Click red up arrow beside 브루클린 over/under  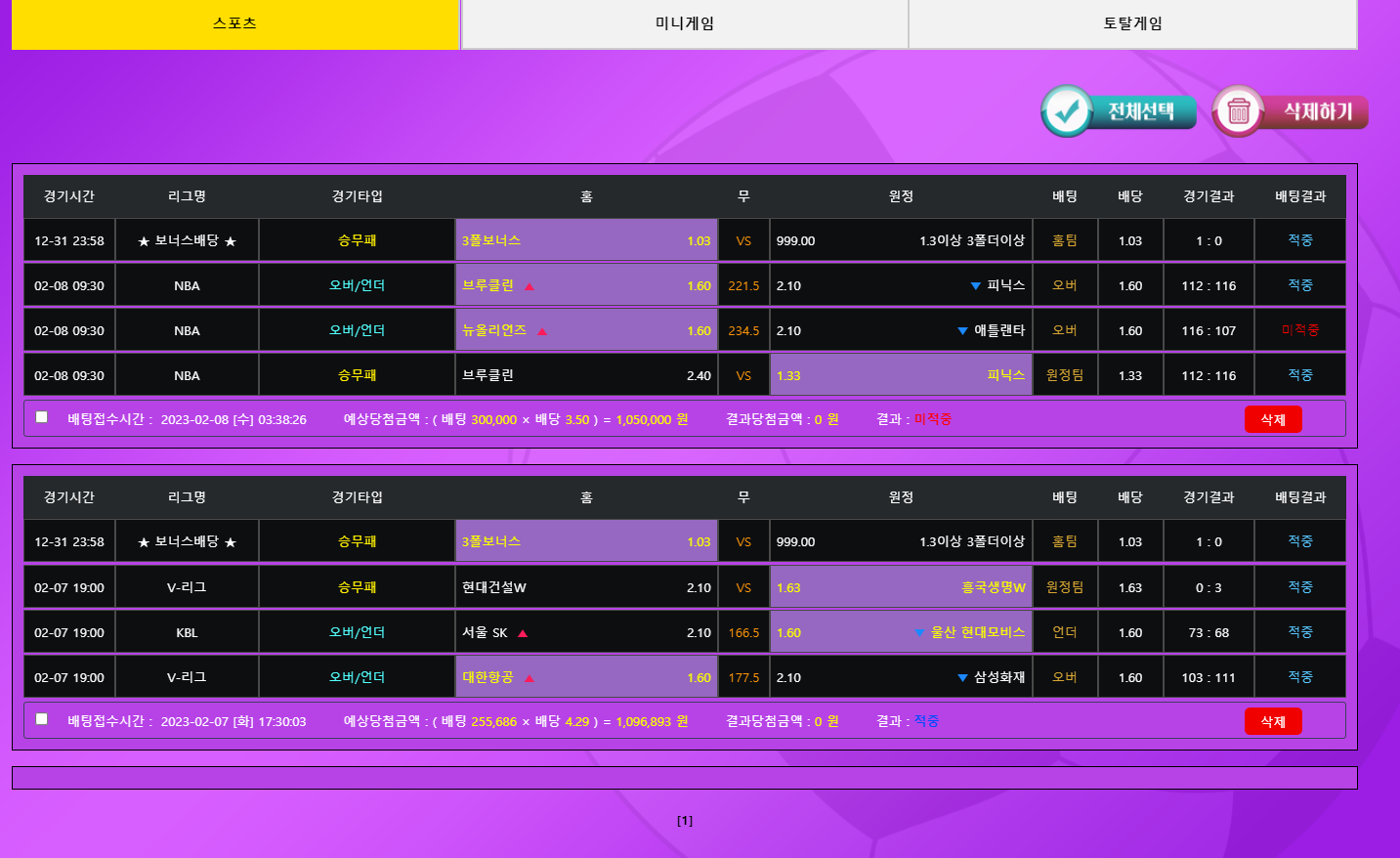530,286
